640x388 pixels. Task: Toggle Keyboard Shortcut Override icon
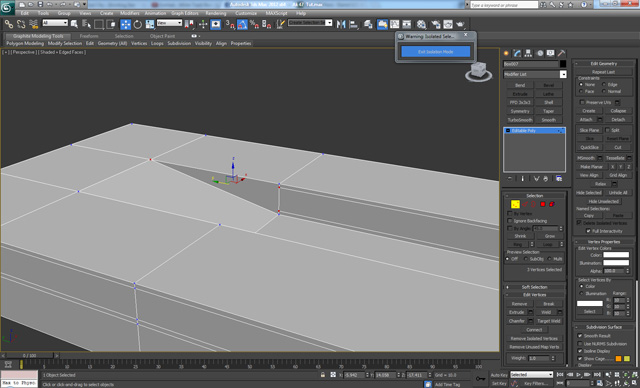(x=216, y=24)
